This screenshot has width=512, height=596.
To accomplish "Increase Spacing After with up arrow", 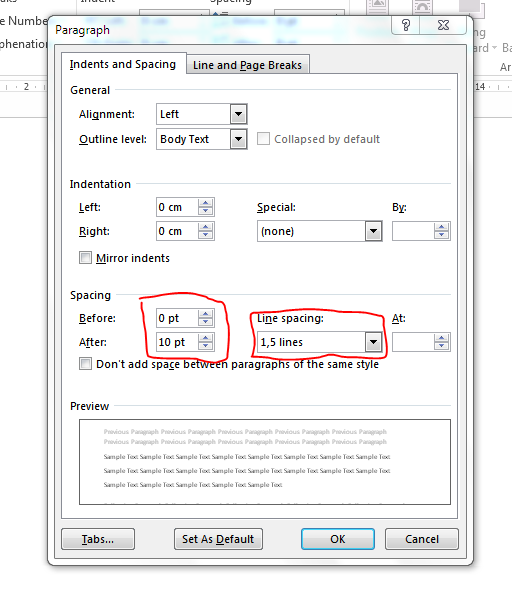I will pos(206,338).
